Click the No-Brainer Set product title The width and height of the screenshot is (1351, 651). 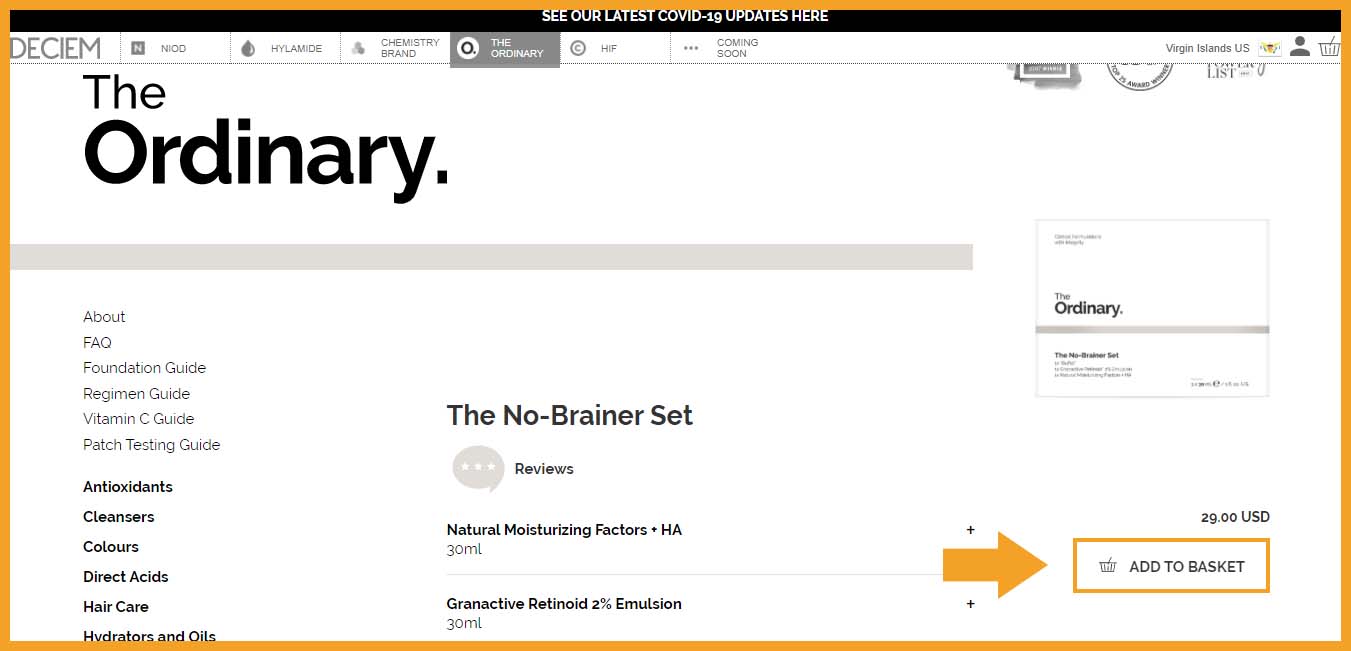click(570, 415)
